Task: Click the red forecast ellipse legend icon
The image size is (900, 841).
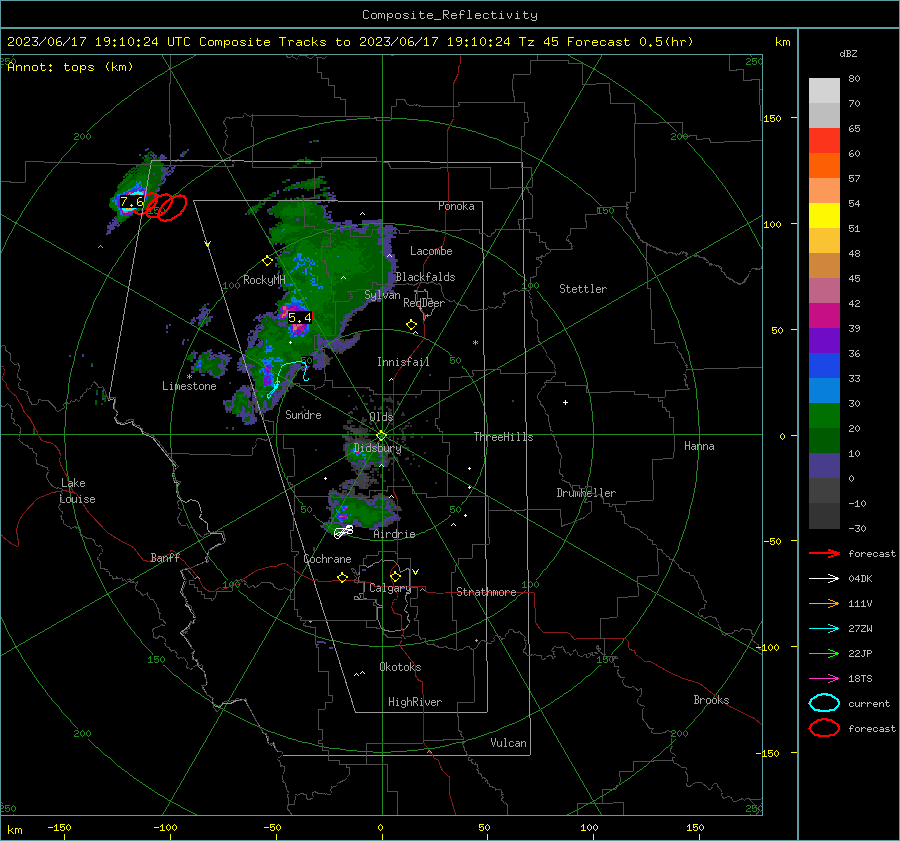Action: 824,728
